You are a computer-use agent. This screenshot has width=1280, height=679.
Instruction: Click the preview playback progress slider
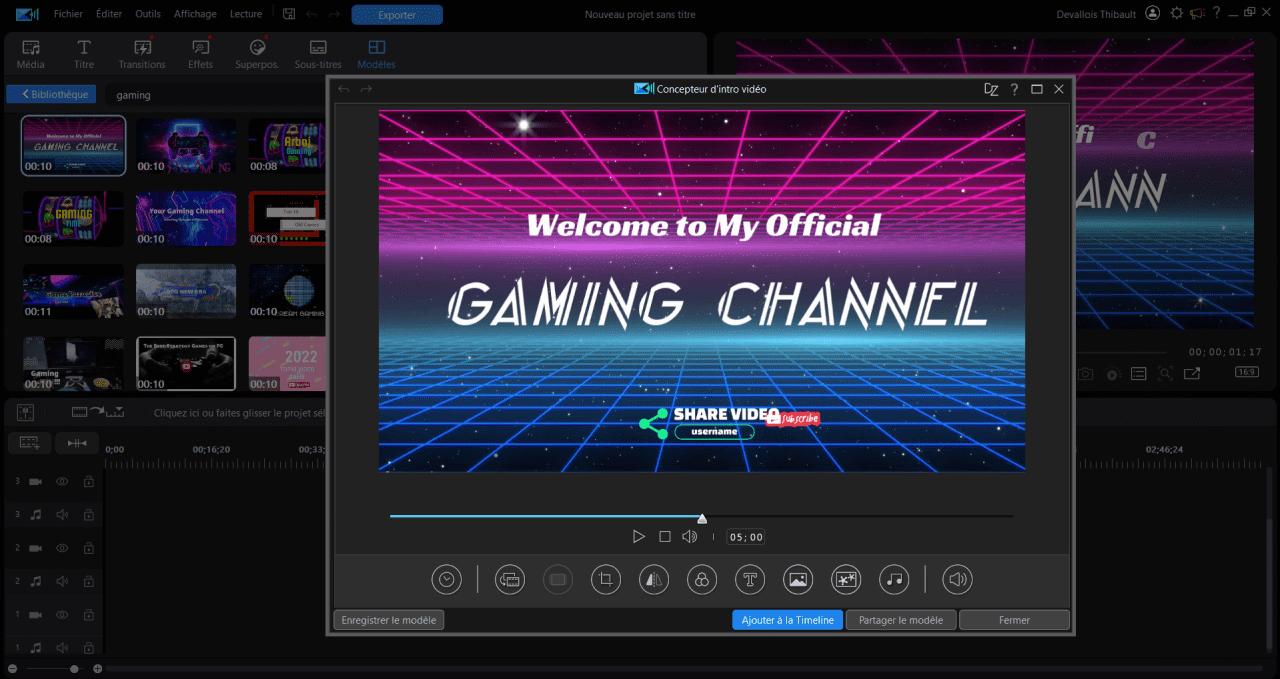(x=702, y=518)
